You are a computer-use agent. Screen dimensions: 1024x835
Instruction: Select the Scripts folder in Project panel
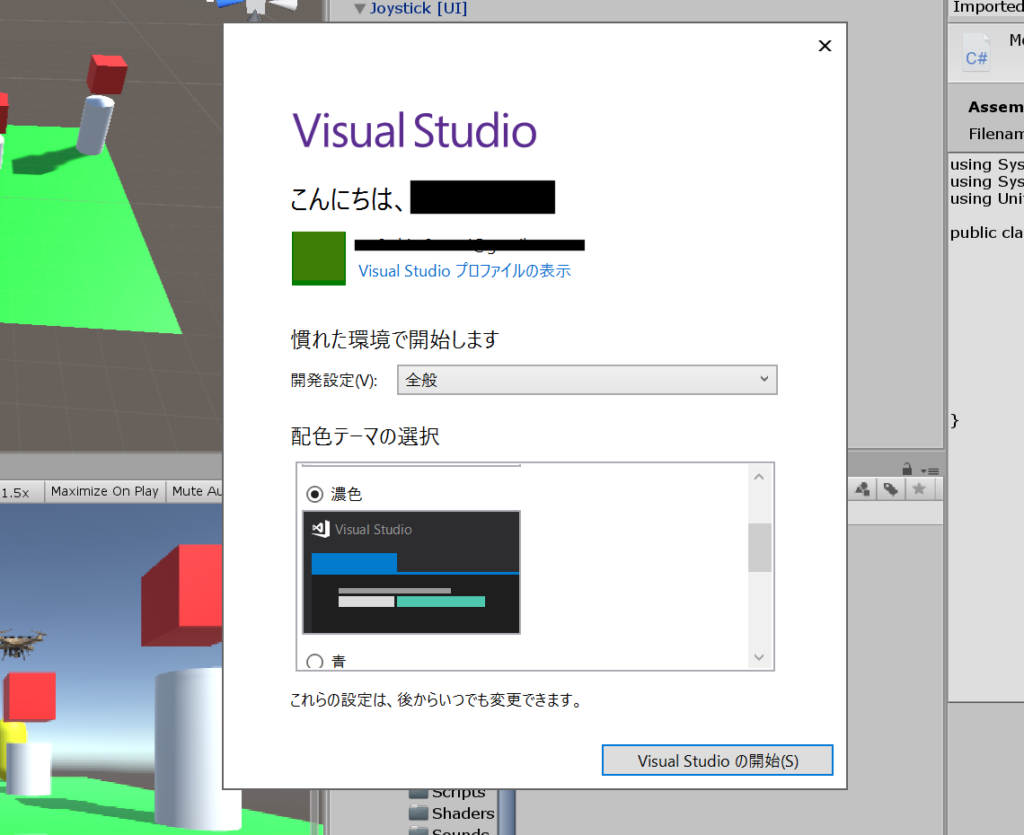(x=458, y=793)
